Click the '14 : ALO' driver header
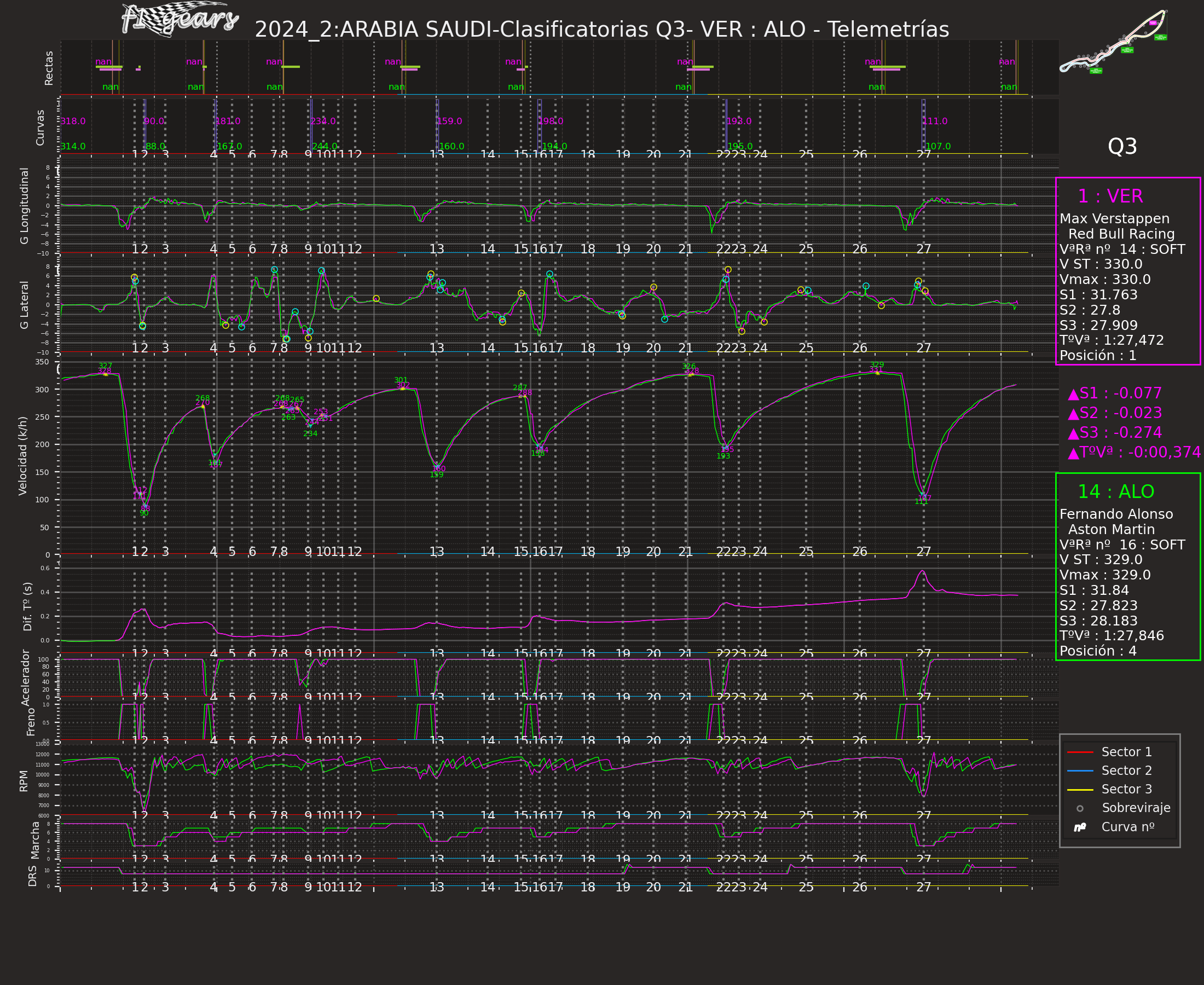 pyautogui.click(x=1115, y=492)
